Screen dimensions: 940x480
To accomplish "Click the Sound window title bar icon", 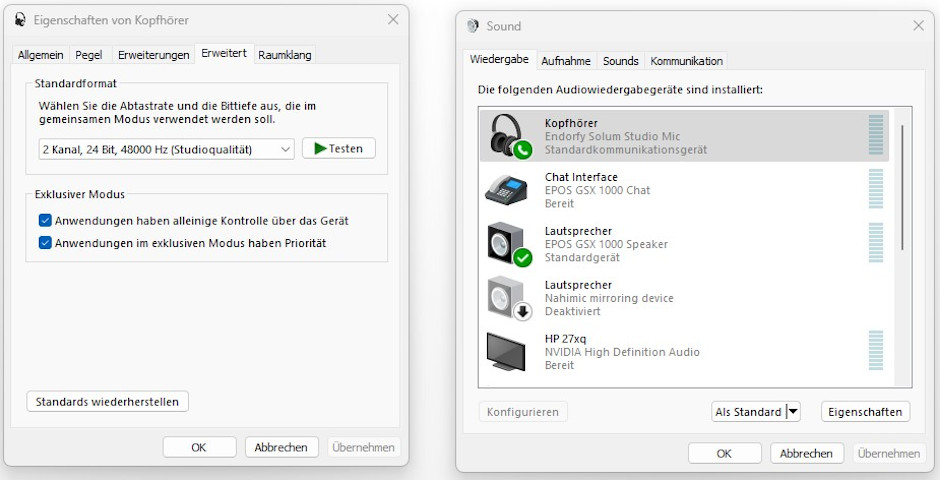I will coord(473,26).
